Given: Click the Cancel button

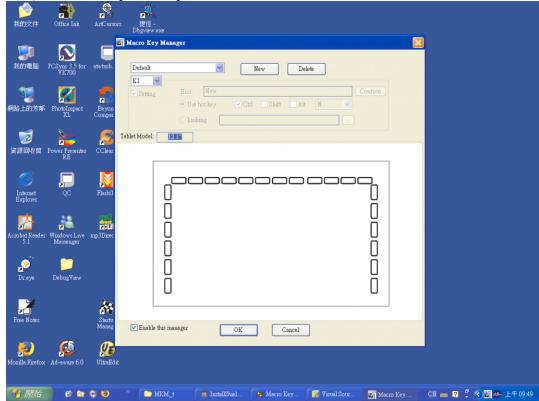Looking at the screenshot, I should pos(291,330).
